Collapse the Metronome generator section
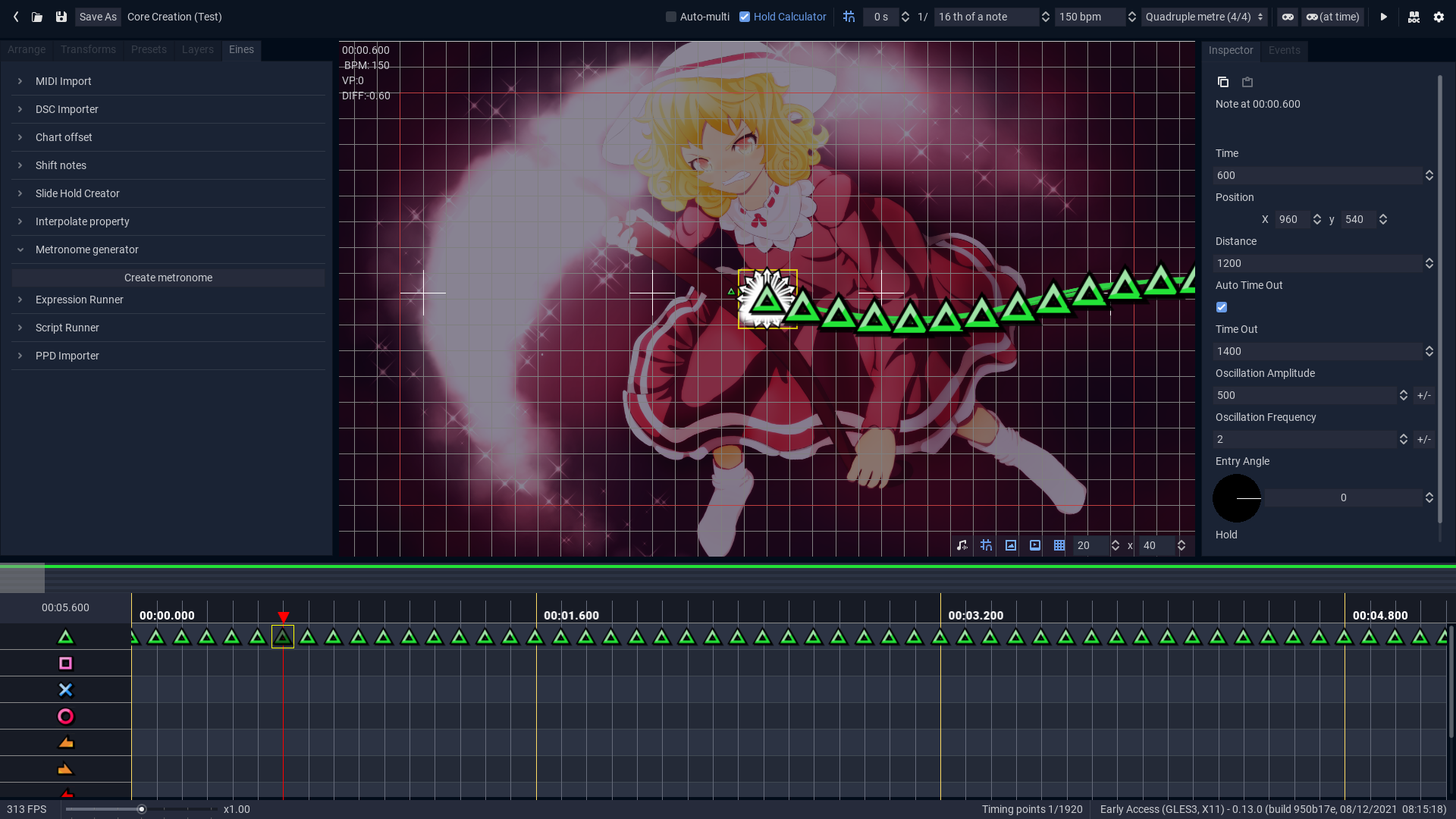1456x819 pixels. pos(168,249)
